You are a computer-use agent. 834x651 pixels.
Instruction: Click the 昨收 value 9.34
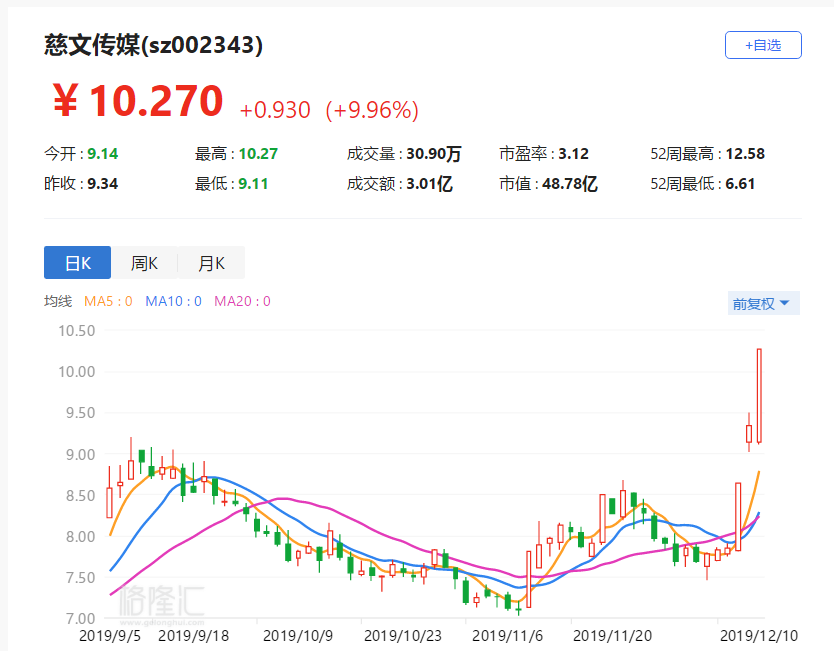103,183
